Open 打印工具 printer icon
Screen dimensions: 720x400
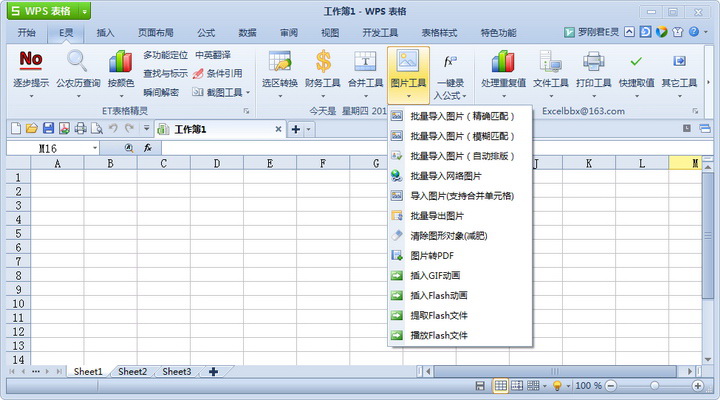tap(593, 61)
